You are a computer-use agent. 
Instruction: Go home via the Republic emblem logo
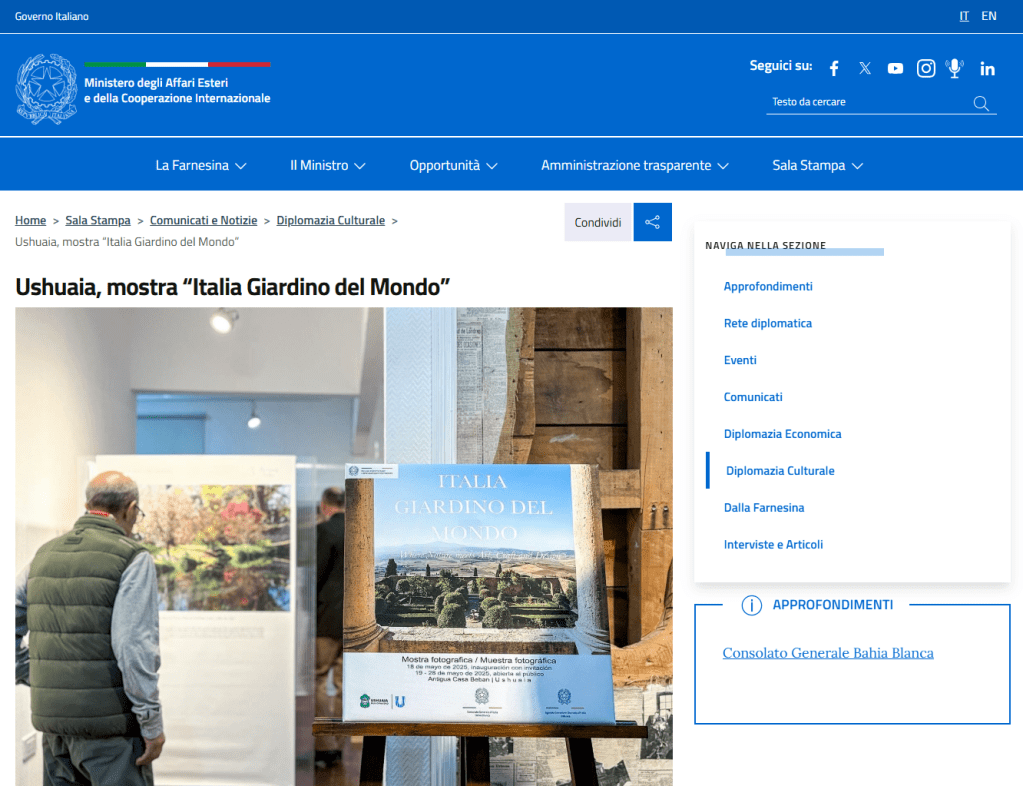(46, 89)
